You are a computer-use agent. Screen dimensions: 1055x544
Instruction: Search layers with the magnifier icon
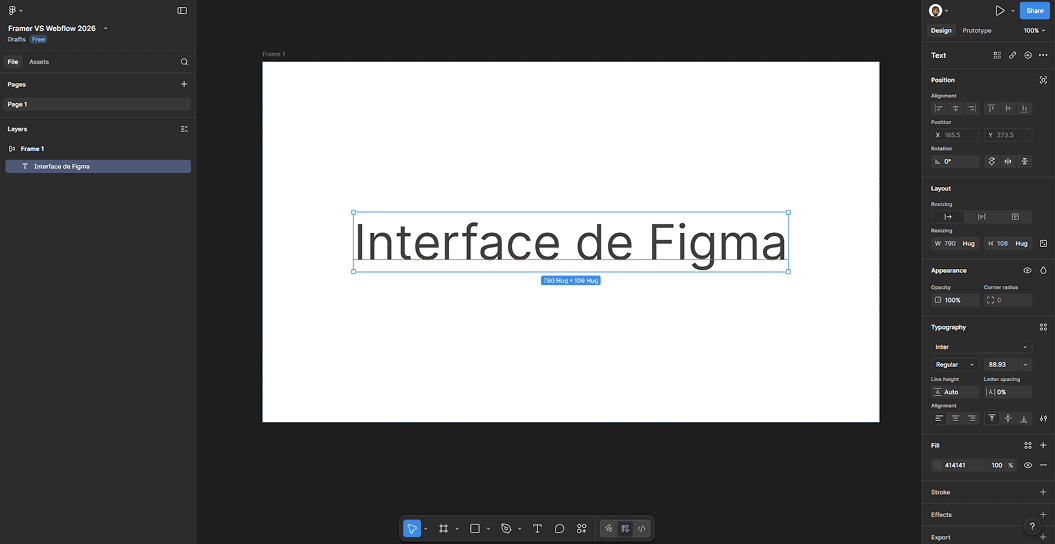pos(184,62)
